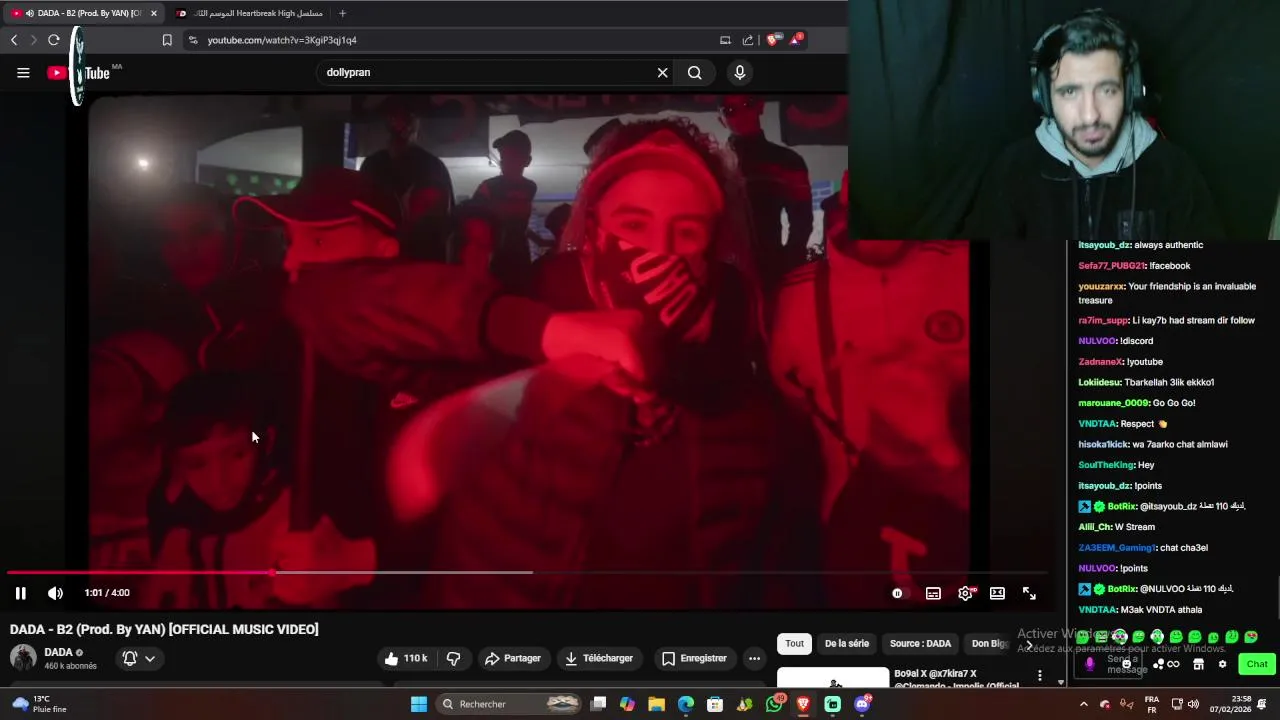Click the search magnifier button
Image resolution: width=1280 pixels, height=720 pixels.
click(694, 72)
